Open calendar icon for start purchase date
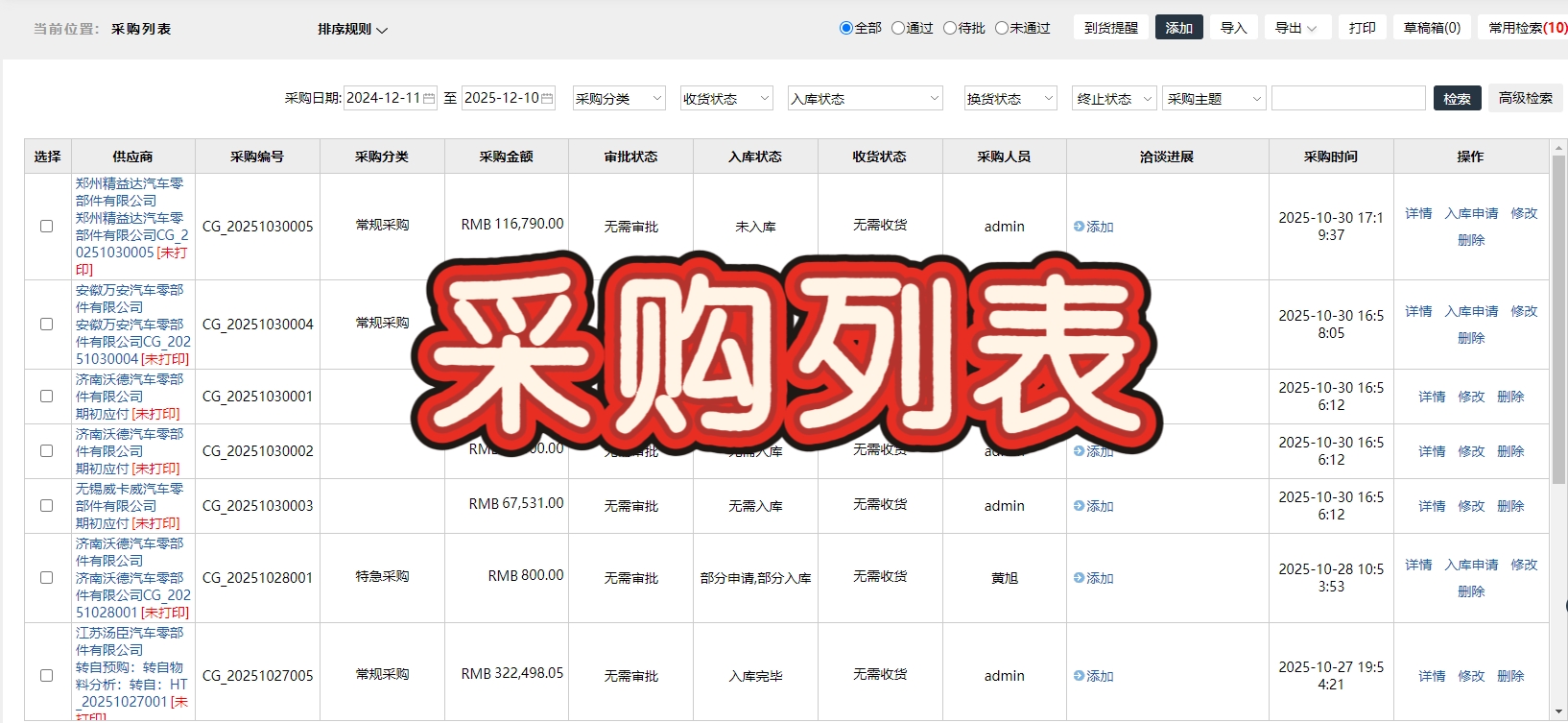 [x=428, y=99]
